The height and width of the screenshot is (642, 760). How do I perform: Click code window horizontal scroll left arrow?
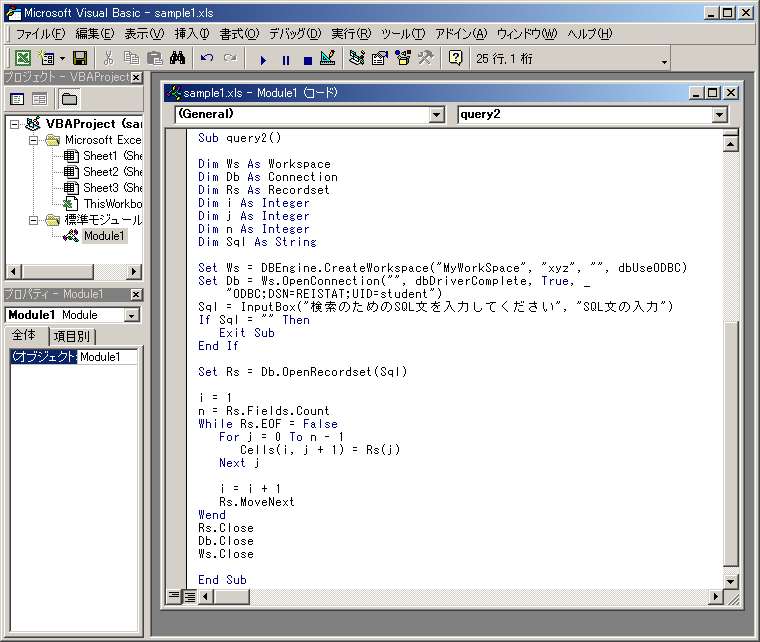(206, 596)
